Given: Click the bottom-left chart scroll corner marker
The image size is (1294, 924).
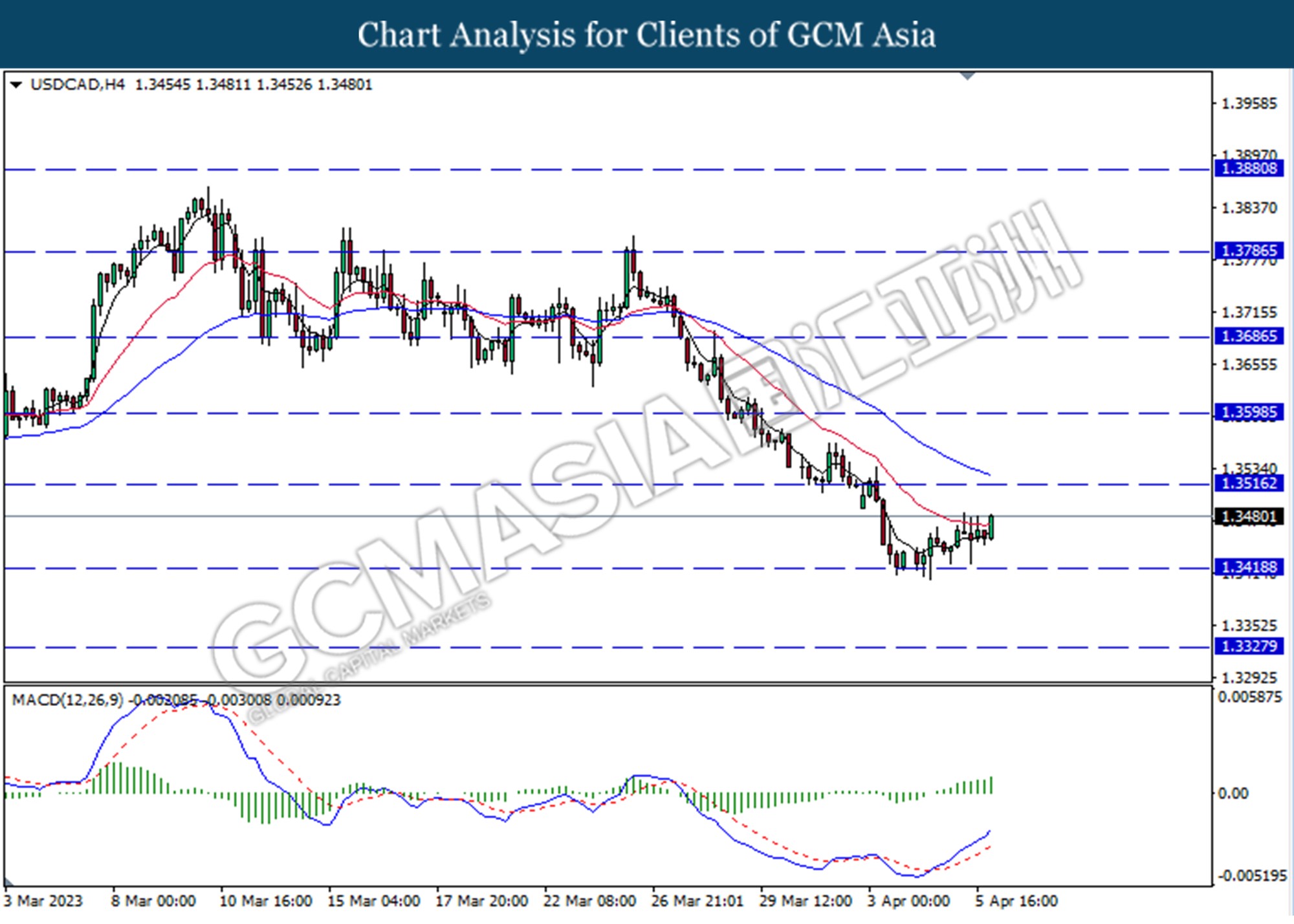Looking at the screenshot, I should [x=8, y=881].
